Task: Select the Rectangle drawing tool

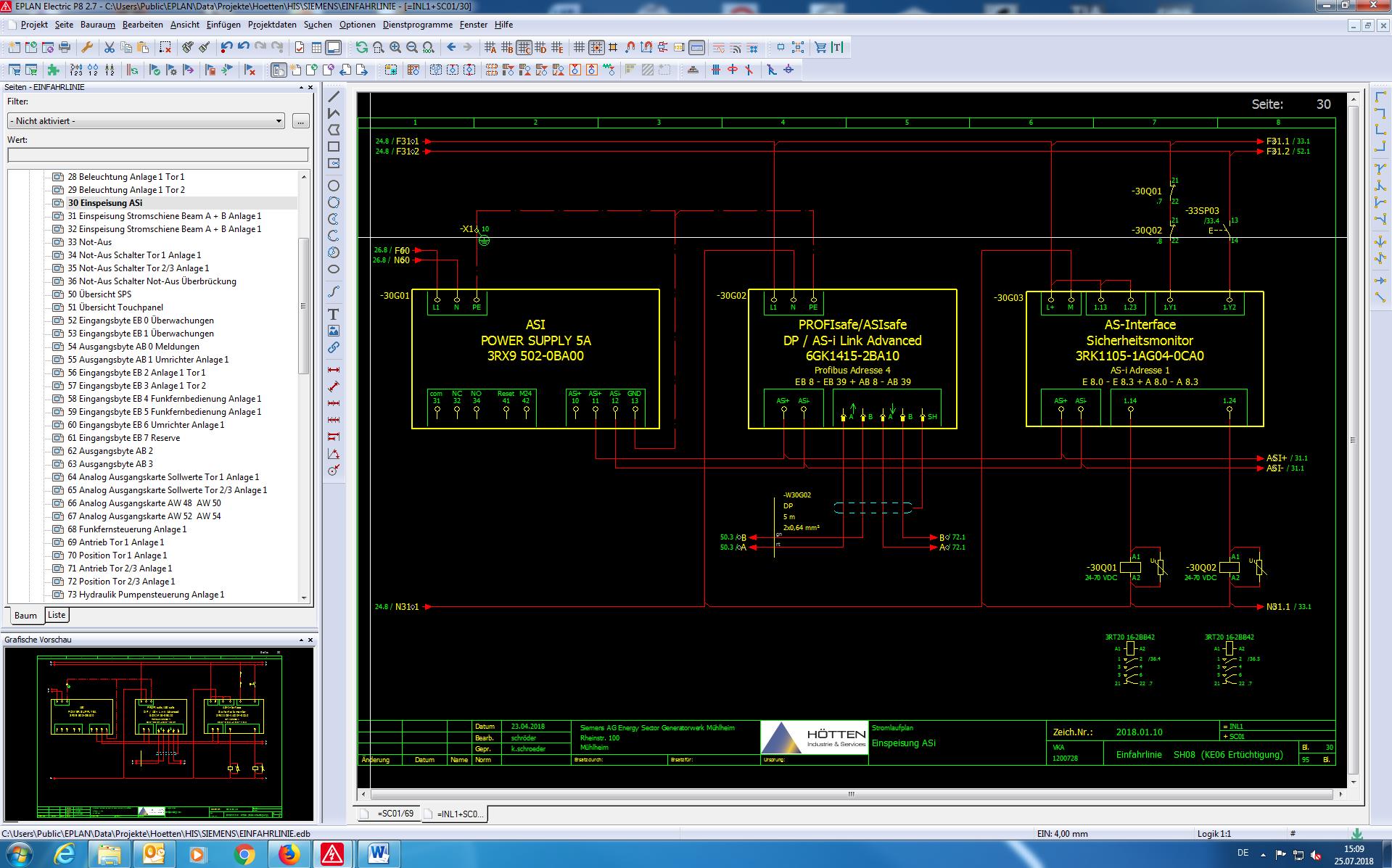Action: pyautogui.click(x=334, y=146)
